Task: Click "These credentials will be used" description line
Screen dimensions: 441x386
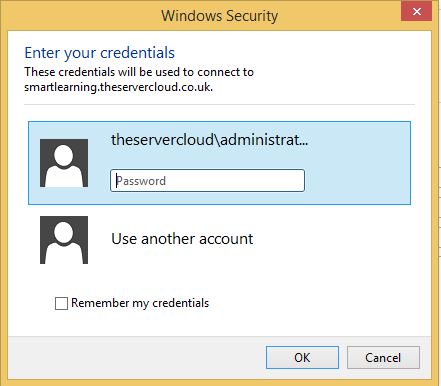Action: click(139, 72)
